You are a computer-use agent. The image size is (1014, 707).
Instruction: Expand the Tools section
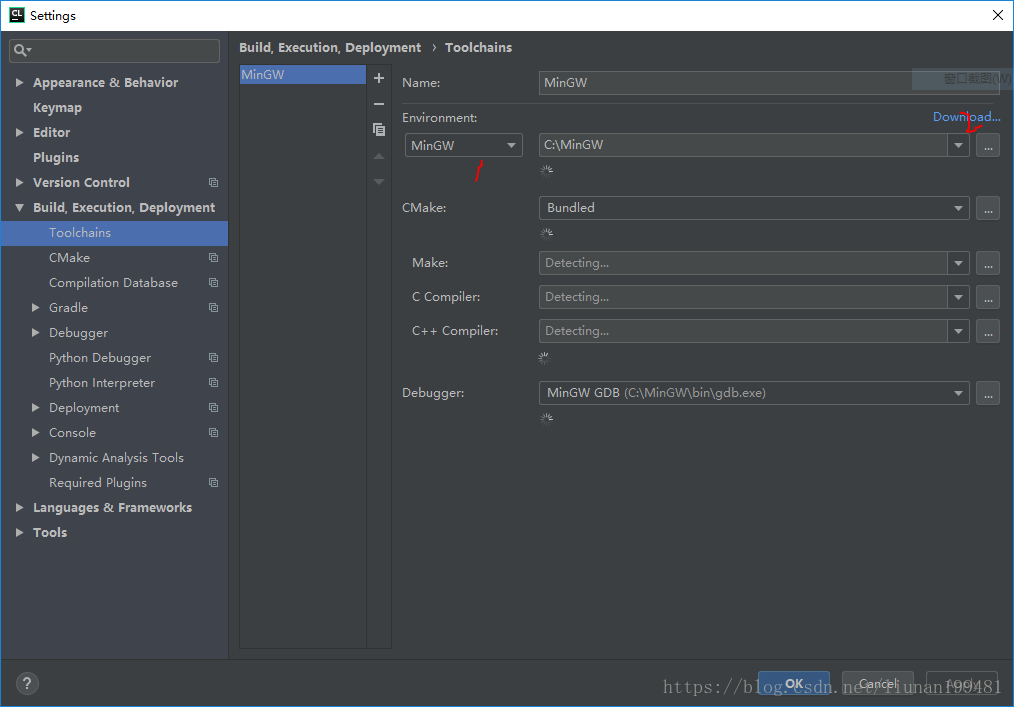[x=19, y=533]
